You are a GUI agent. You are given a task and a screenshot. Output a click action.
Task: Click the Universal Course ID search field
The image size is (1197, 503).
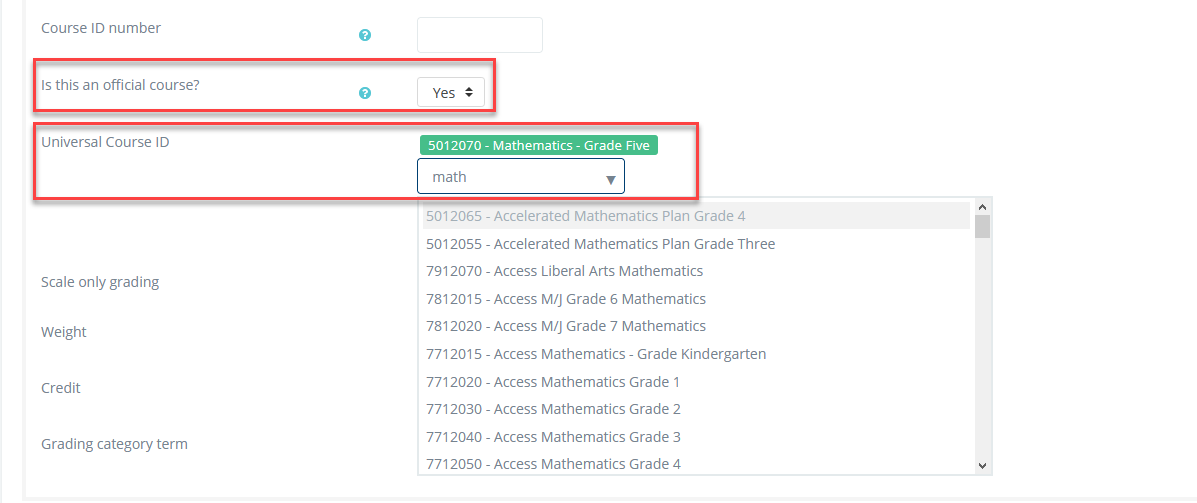click(510, 177)
